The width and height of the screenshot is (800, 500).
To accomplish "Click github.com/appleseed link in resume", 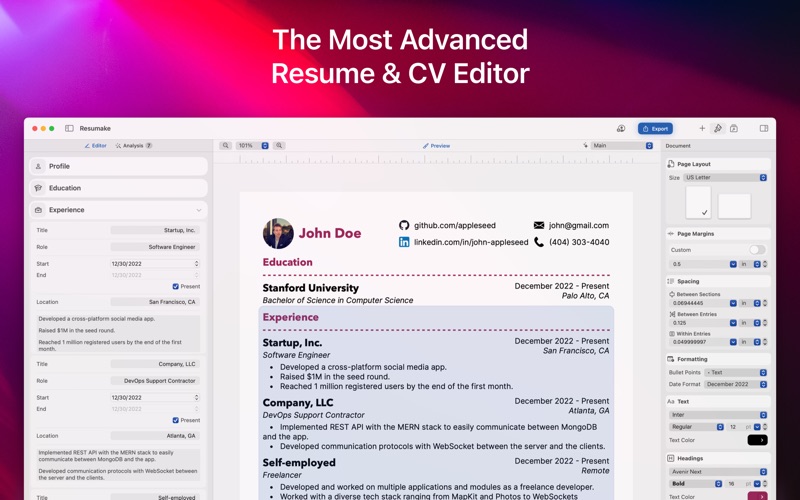I will 455,226.
